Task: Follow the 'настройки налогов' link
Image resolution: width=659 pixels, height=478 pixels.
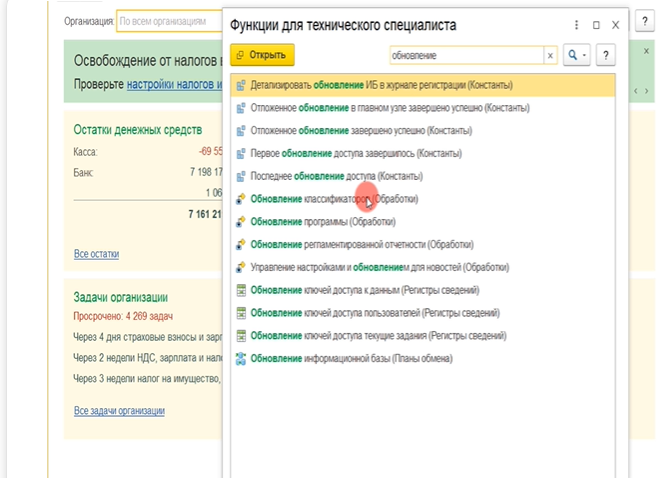Action: pyautogui.click(x=170, y=84)
